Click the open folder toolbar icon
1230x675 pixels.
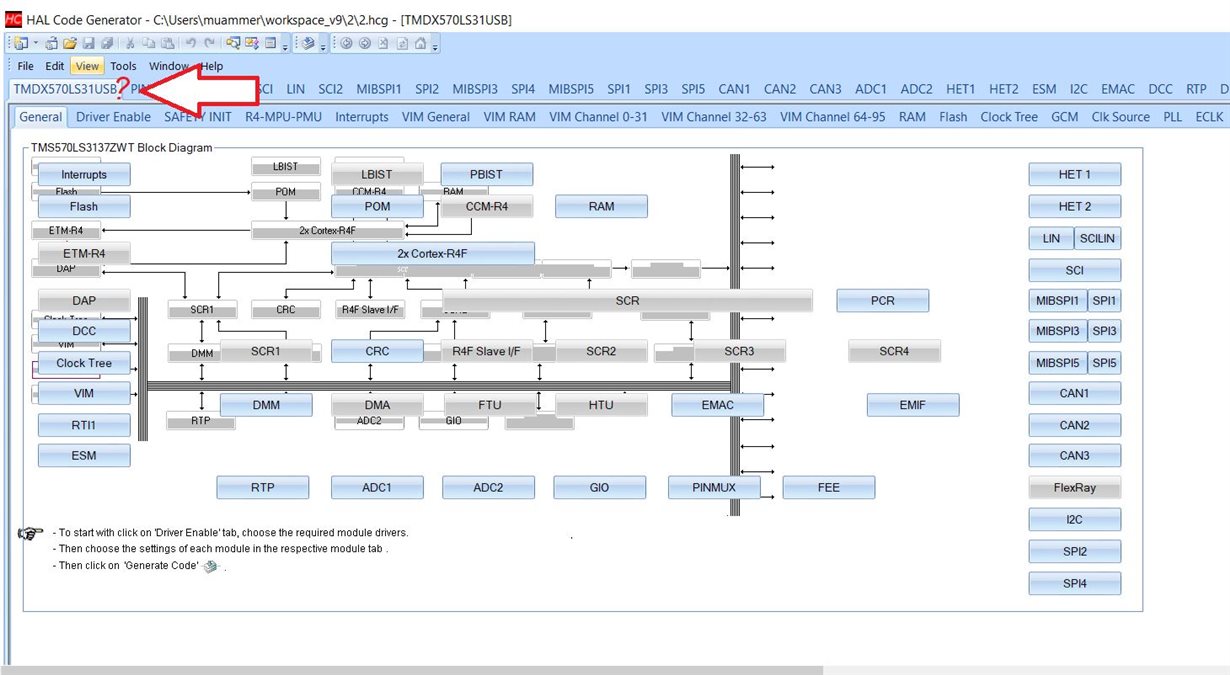coord(69,43)
